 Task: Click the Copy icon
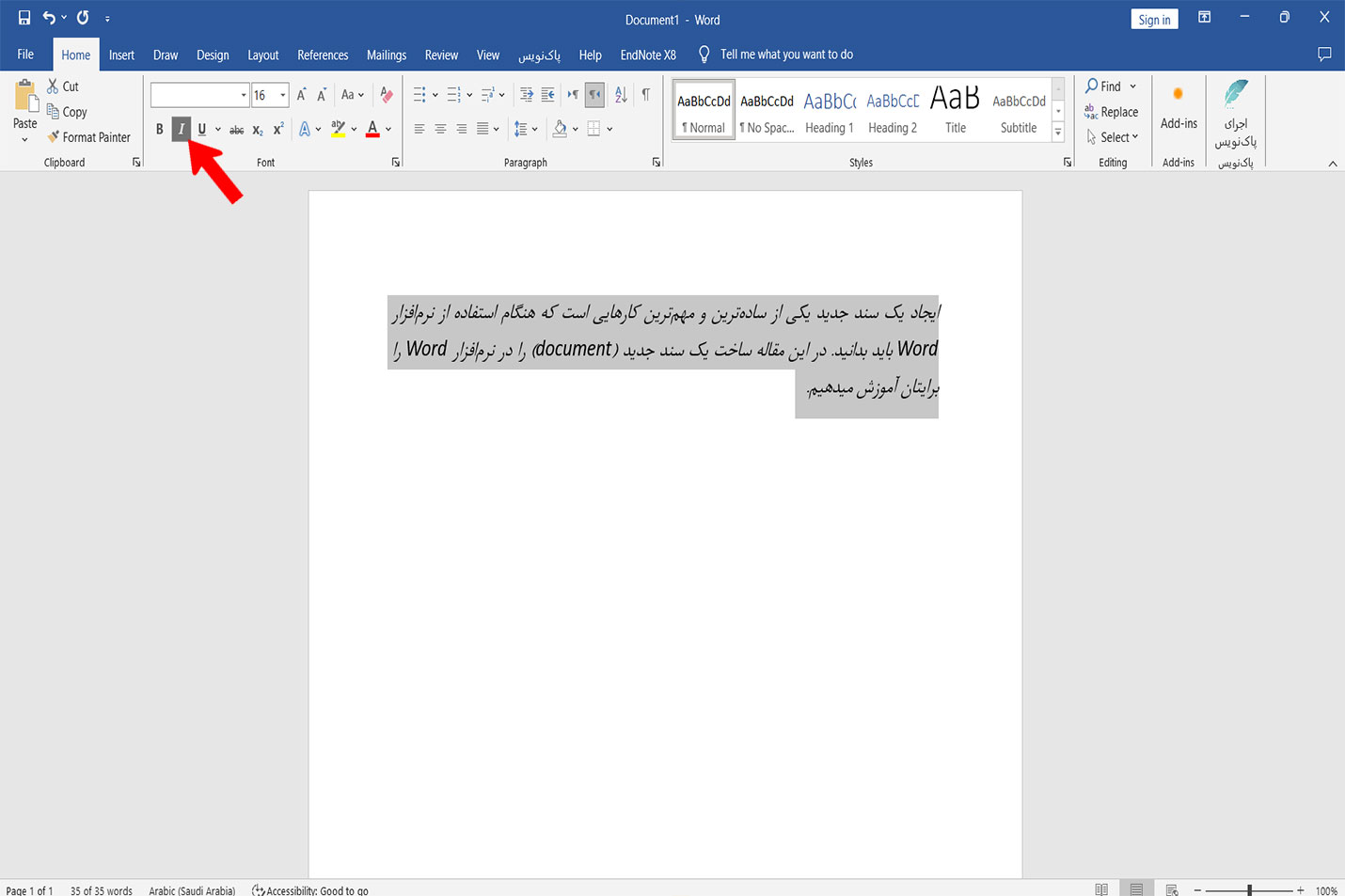(53, 111)
